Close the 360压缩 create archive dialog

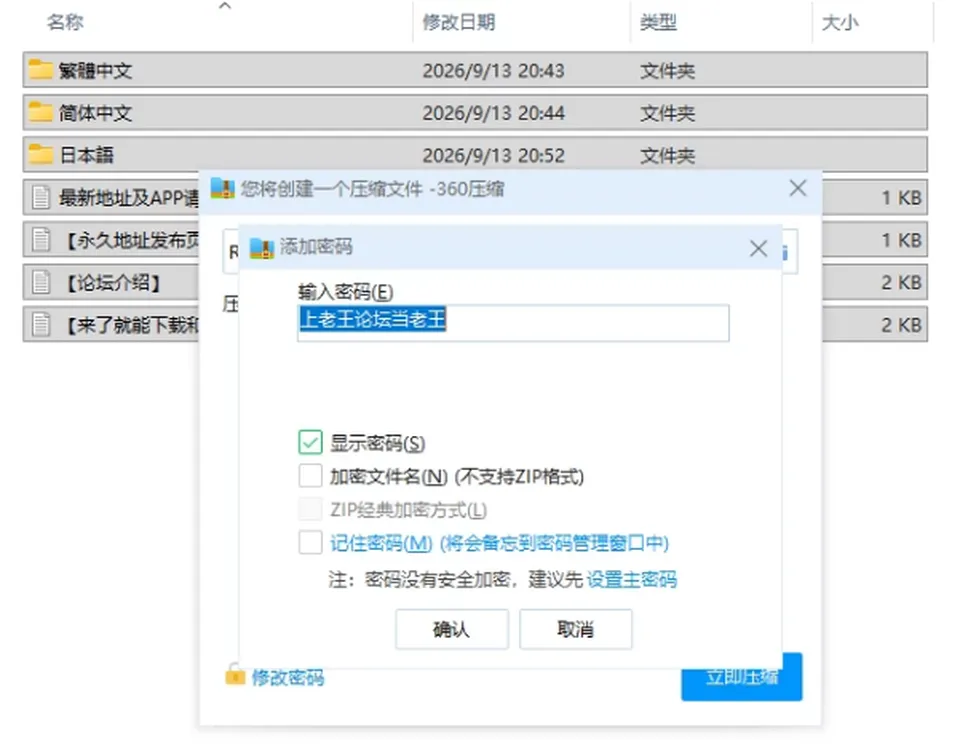(x=798, y=188)
